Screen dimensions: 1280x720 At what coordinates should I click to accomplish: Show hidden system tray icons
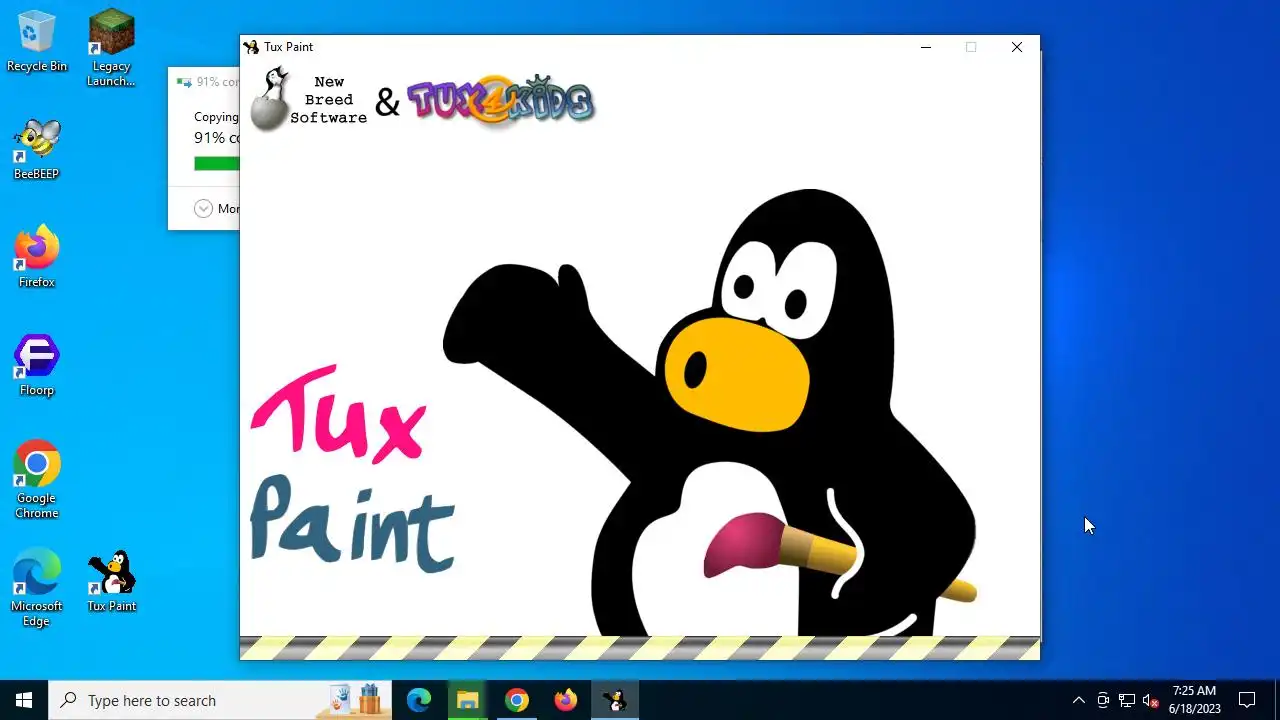[x=1078, y=700]
